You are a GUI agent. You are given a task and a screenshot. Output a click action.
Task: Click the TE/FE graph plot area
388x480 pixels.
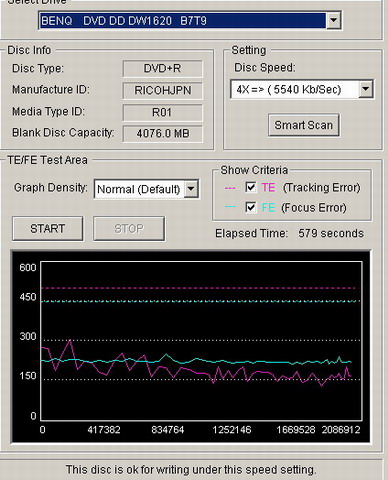pyautogui.click(x=201, y=341)
